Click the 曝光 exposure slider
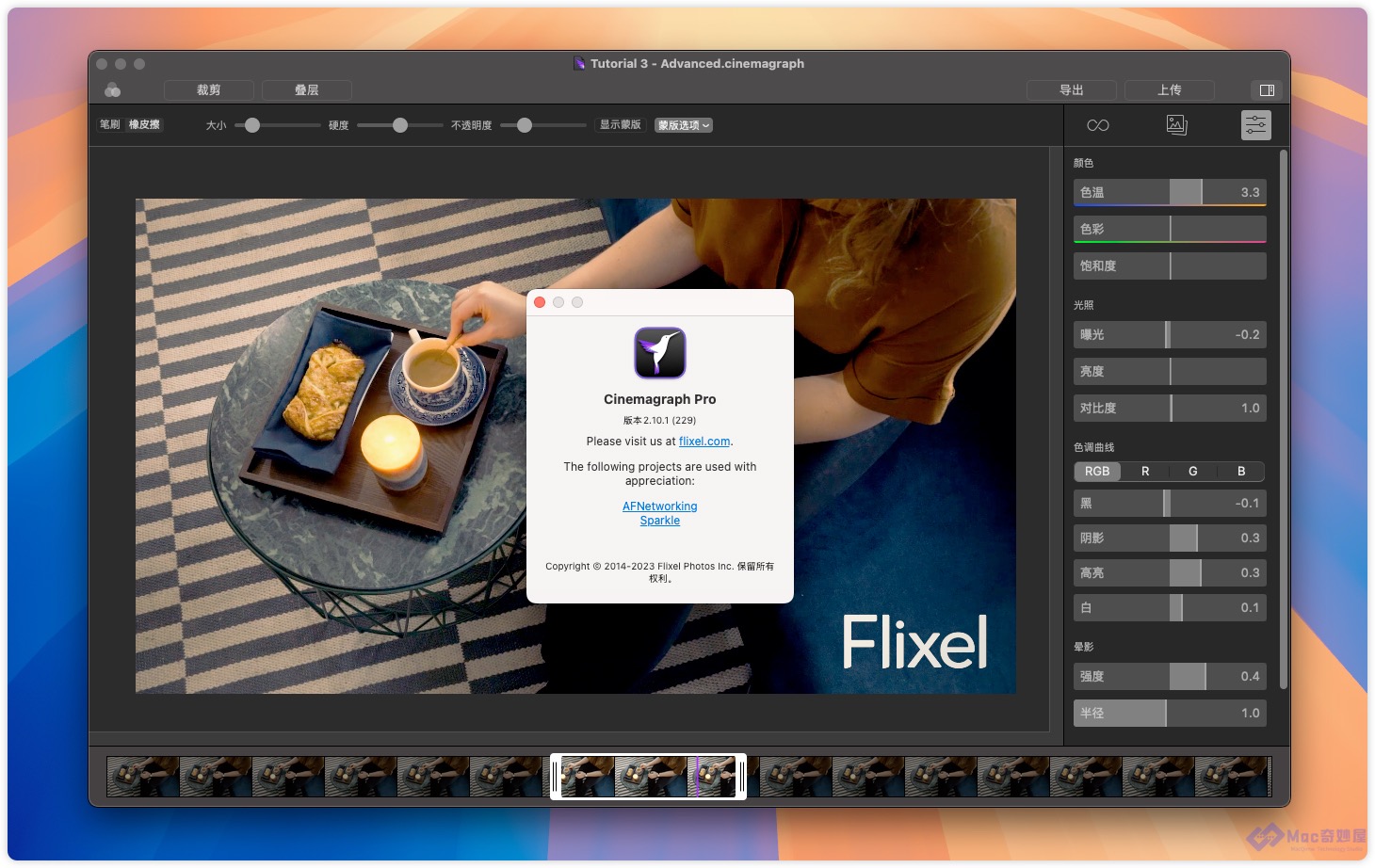 click(1170, 334)
